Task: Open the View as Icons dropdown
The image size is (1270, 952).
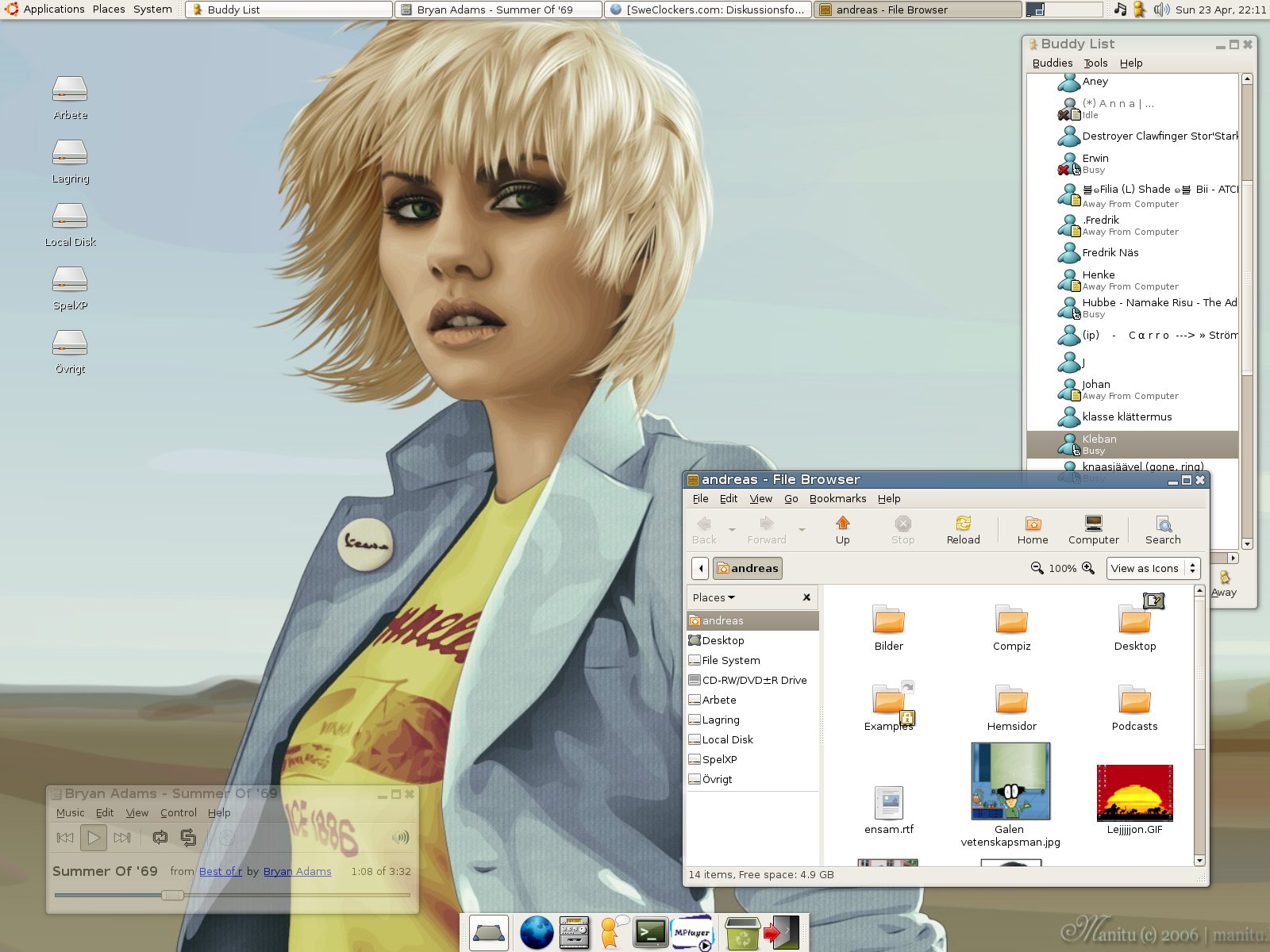Action: click(x=1153, y=568)
